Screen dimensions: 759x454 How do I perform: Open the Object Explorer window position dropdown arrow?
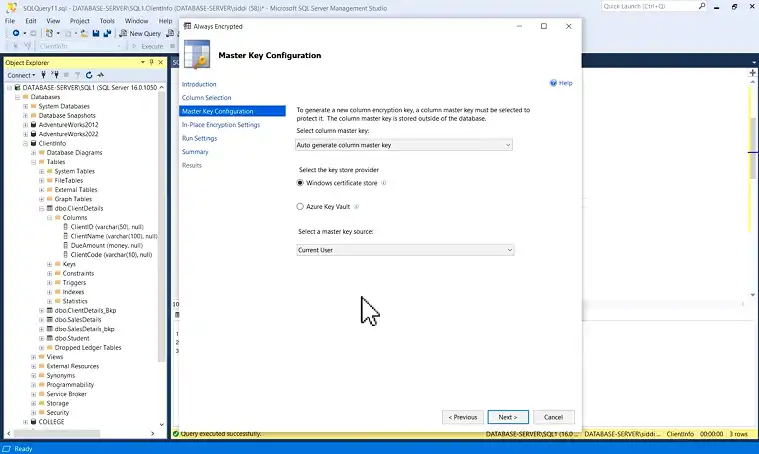tap(142, 62)
